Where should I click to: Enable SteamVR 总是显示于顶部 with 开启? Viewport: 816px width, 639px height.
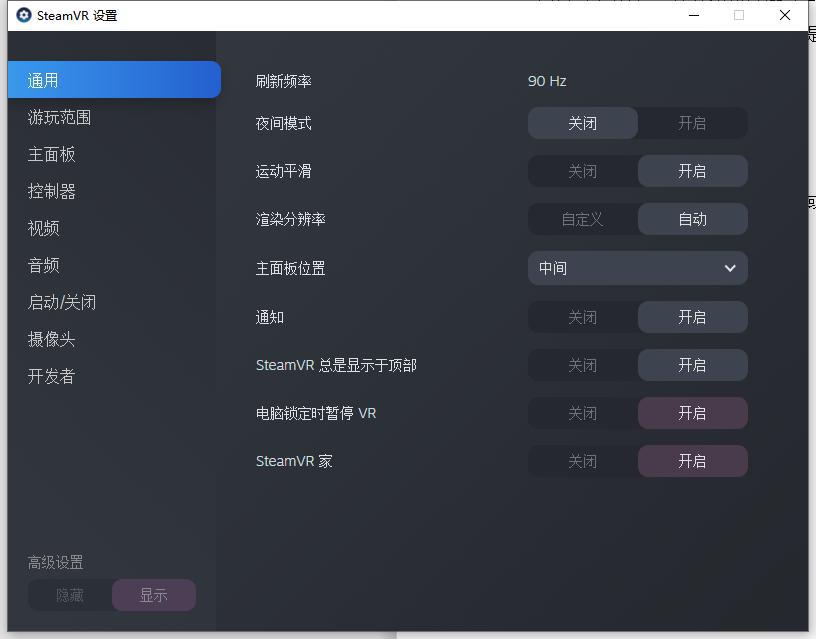pos(693,365)
